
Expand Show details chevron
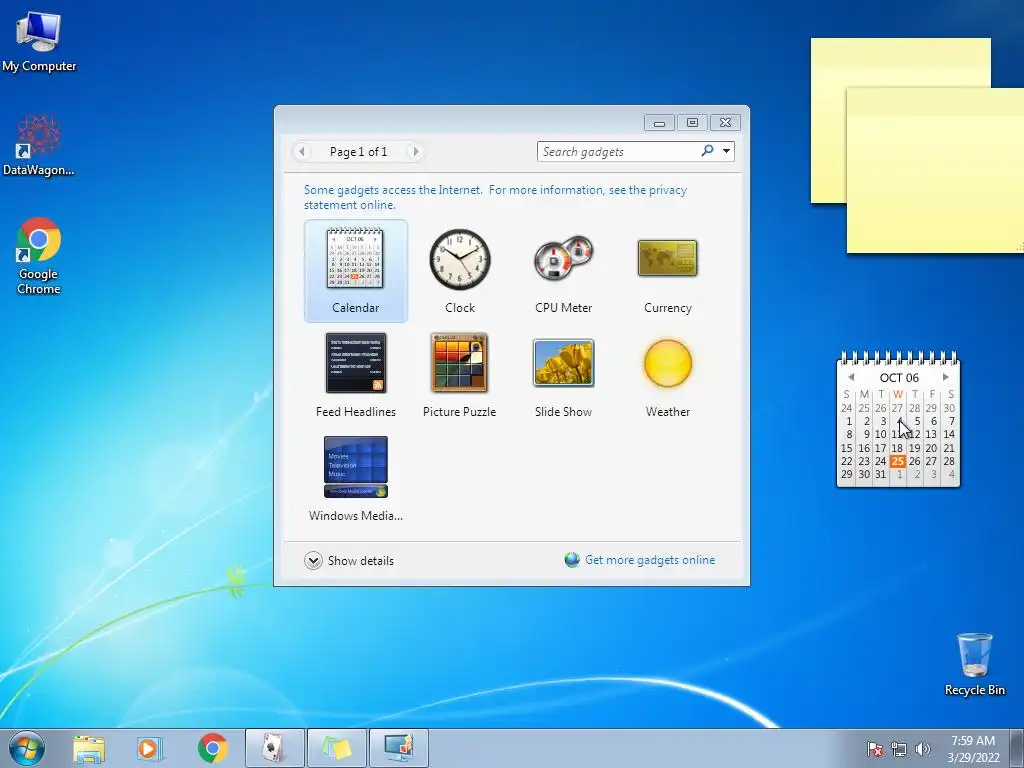313,560
